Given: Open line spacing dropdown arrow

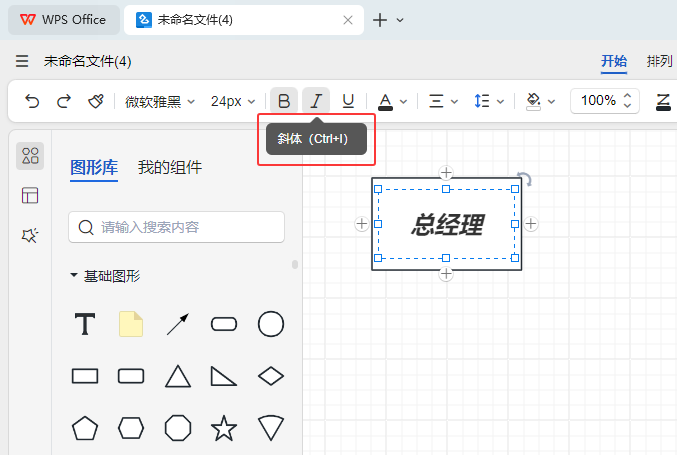Looking at the screenshot, I should tap(500, 102).
